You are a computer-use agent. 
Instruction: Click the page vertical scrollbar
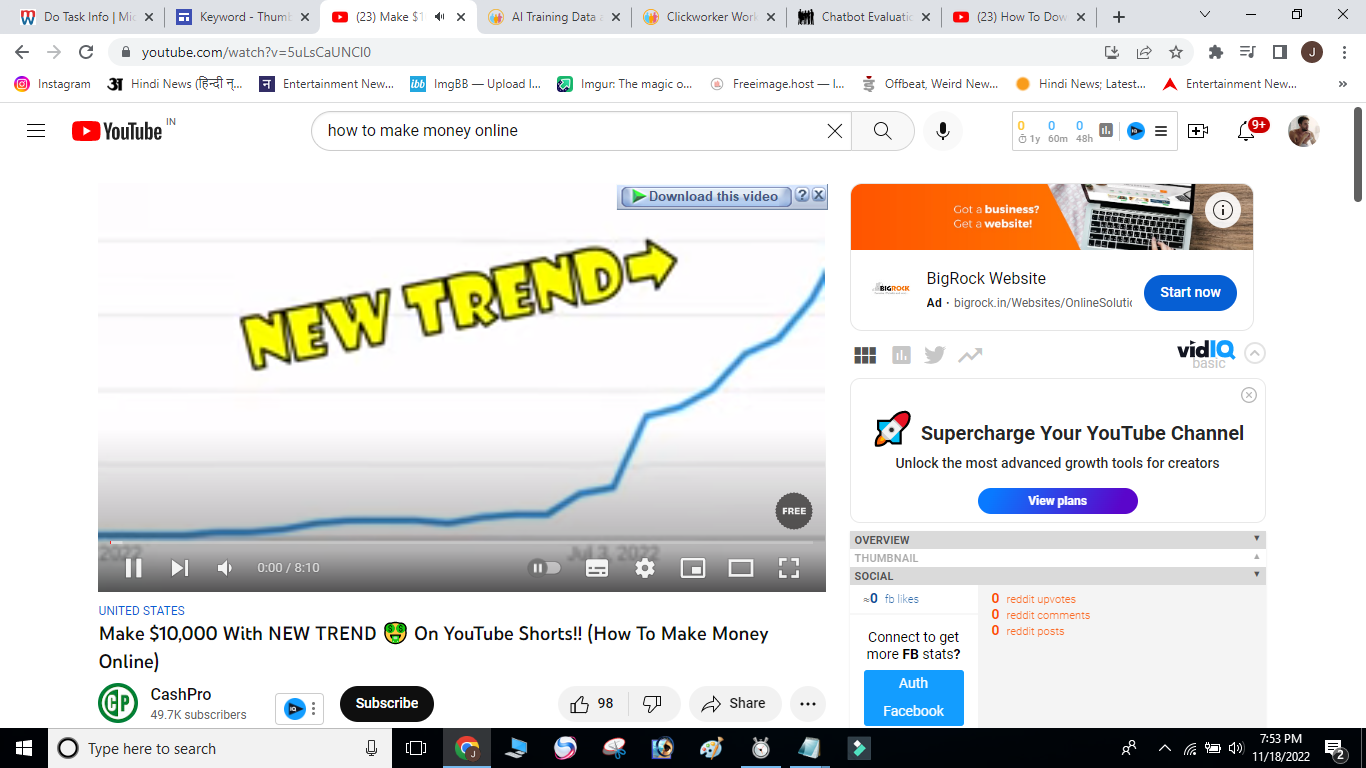point(1358,153)
